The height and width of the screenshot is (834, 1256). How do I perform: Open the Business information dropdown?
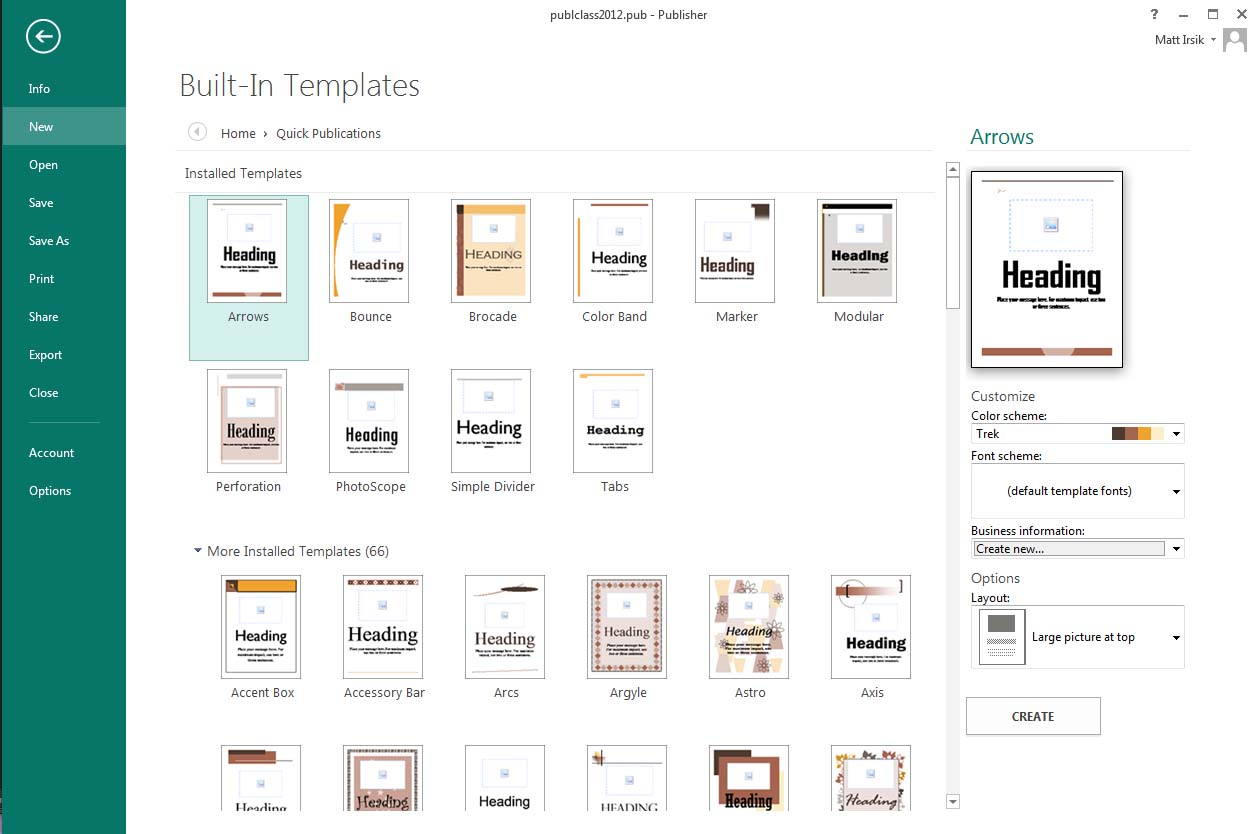1178,548
